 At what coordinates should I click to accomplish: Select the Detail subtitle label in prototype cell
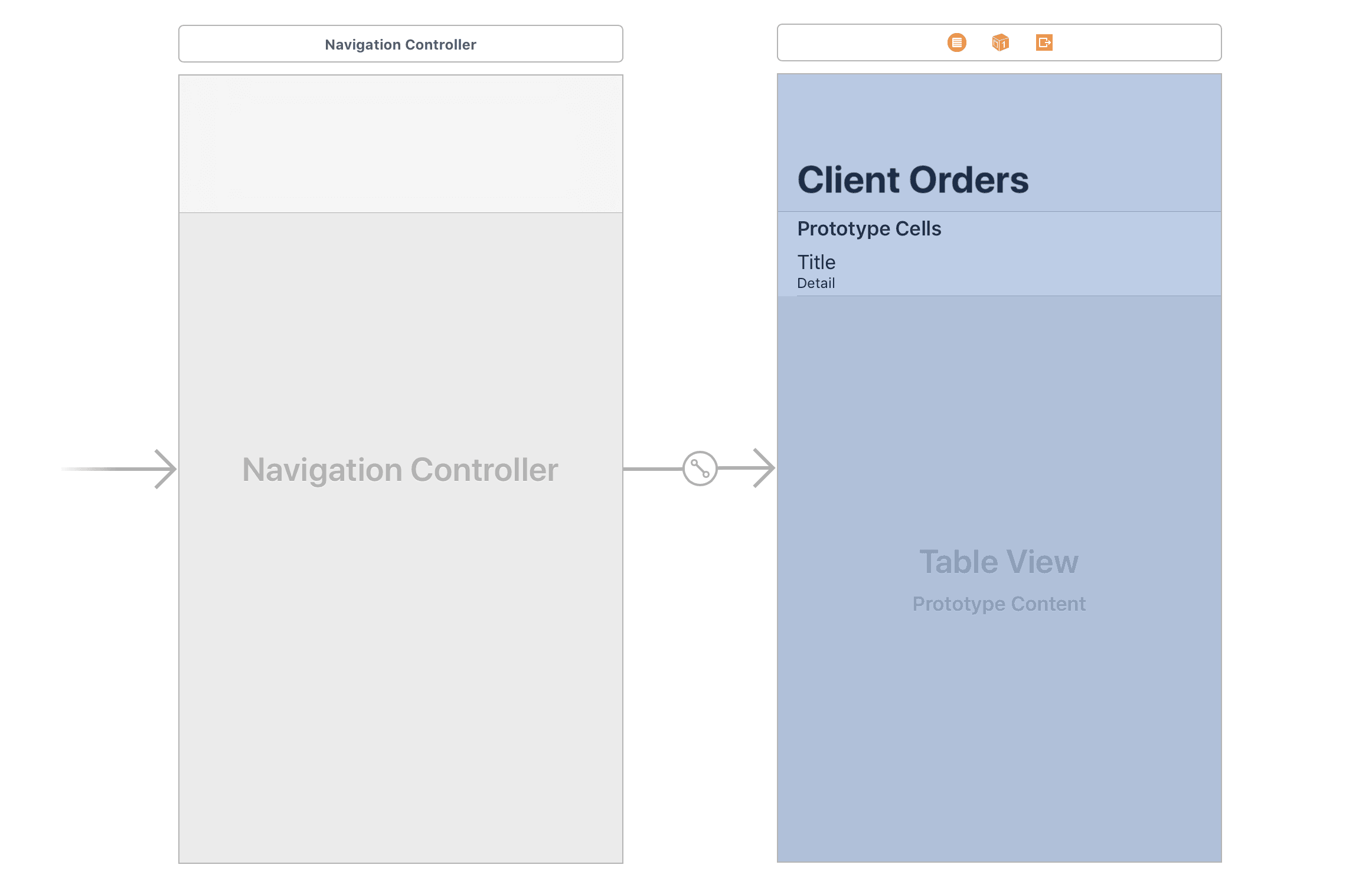816,283
